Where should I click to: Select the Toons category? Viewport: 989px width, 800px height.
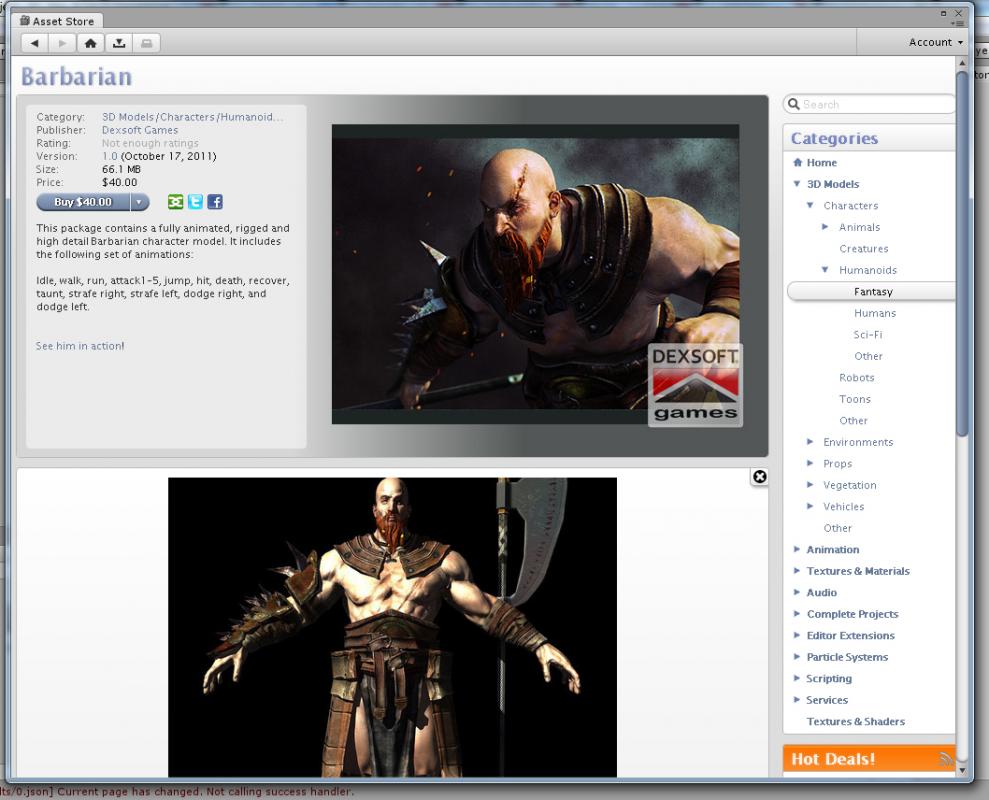coord(855,399)
